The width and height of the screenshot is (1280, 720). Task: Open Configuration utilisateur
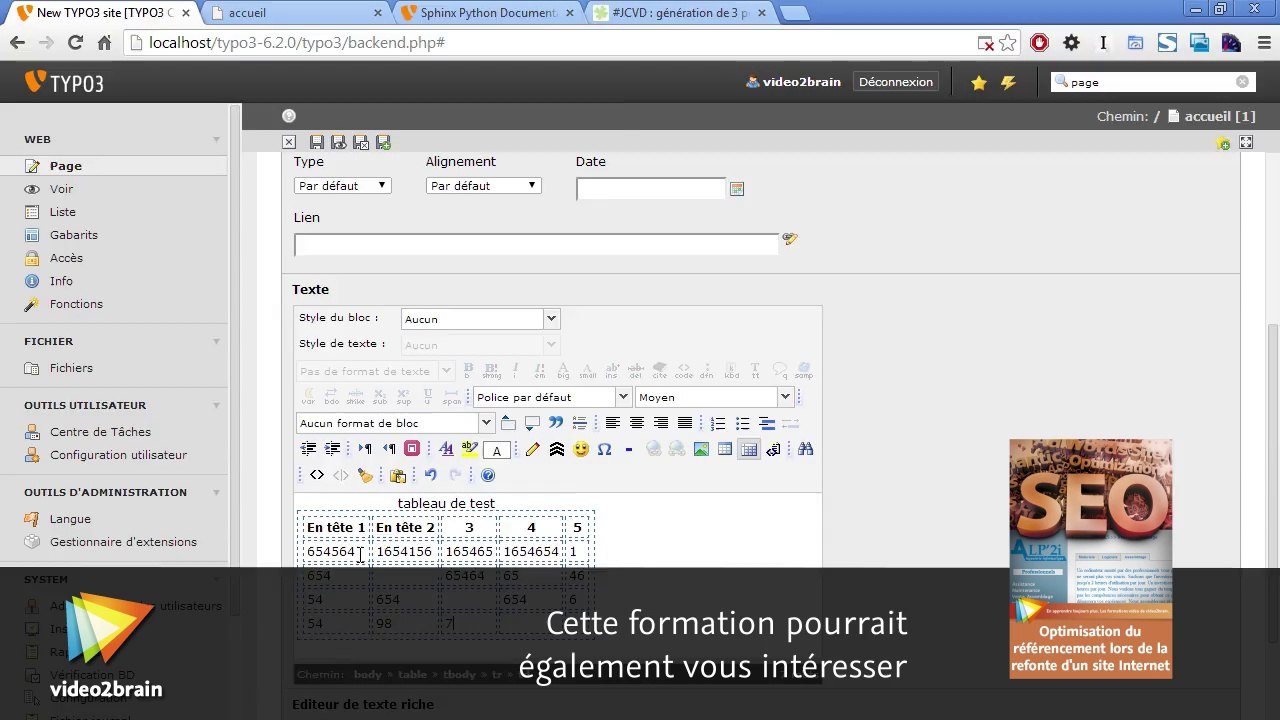[118, 455]
